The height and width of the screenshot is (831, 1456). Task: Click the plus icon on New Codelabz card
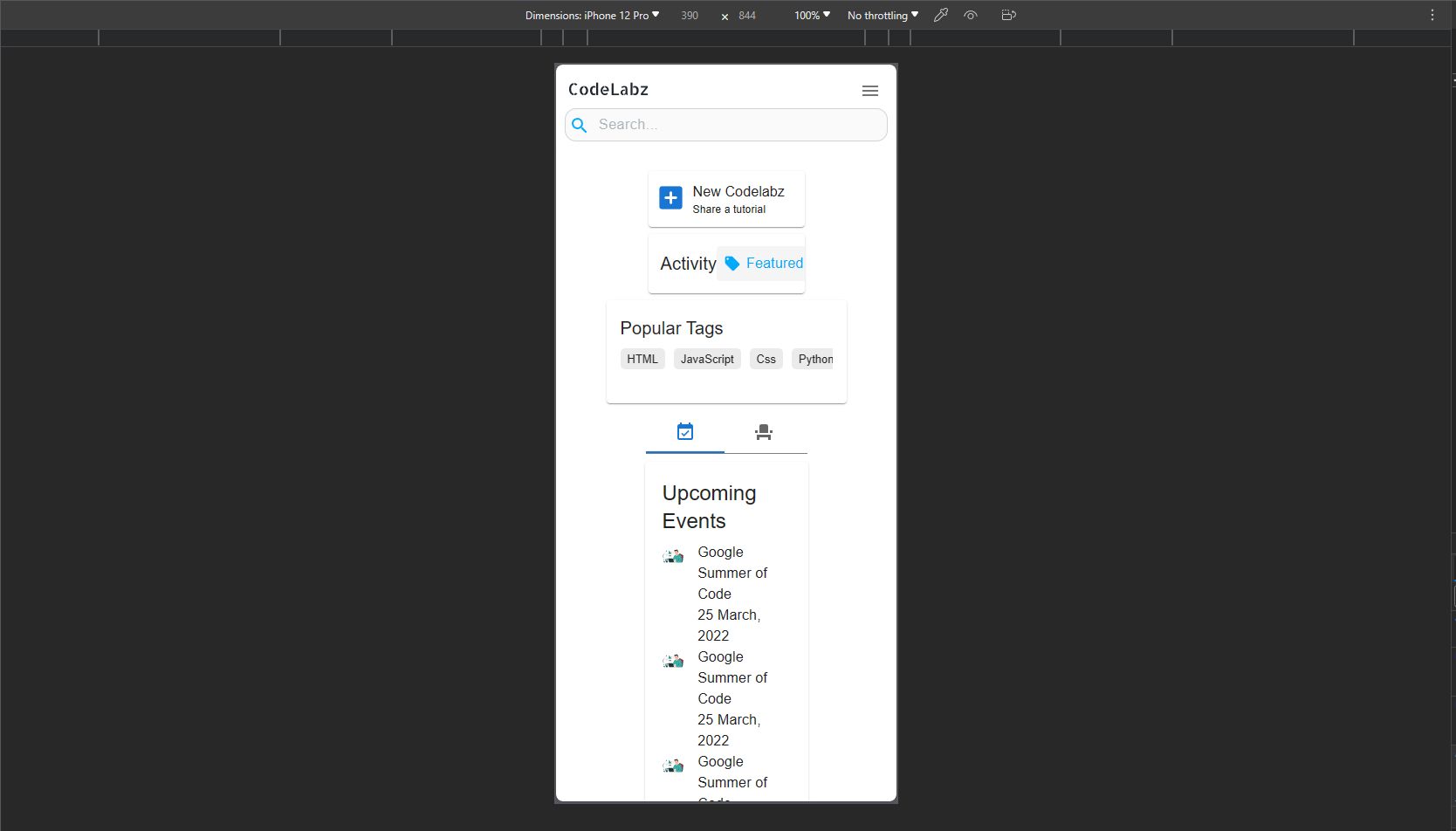670,197
